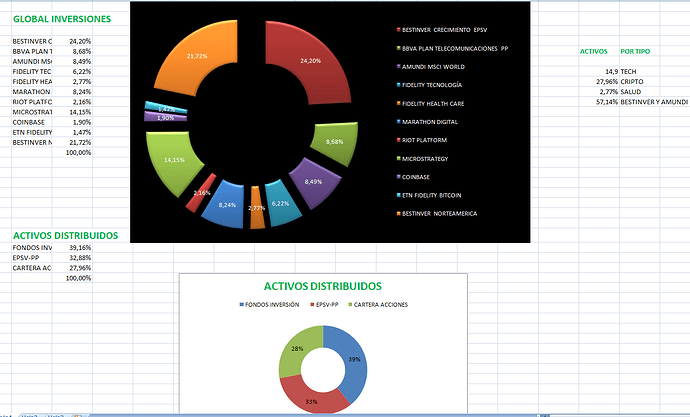Select legend entry BESTINVER CRECIMIENTO EPSV
The height and width of the screenshot is (417, 690).
point(442,30)
